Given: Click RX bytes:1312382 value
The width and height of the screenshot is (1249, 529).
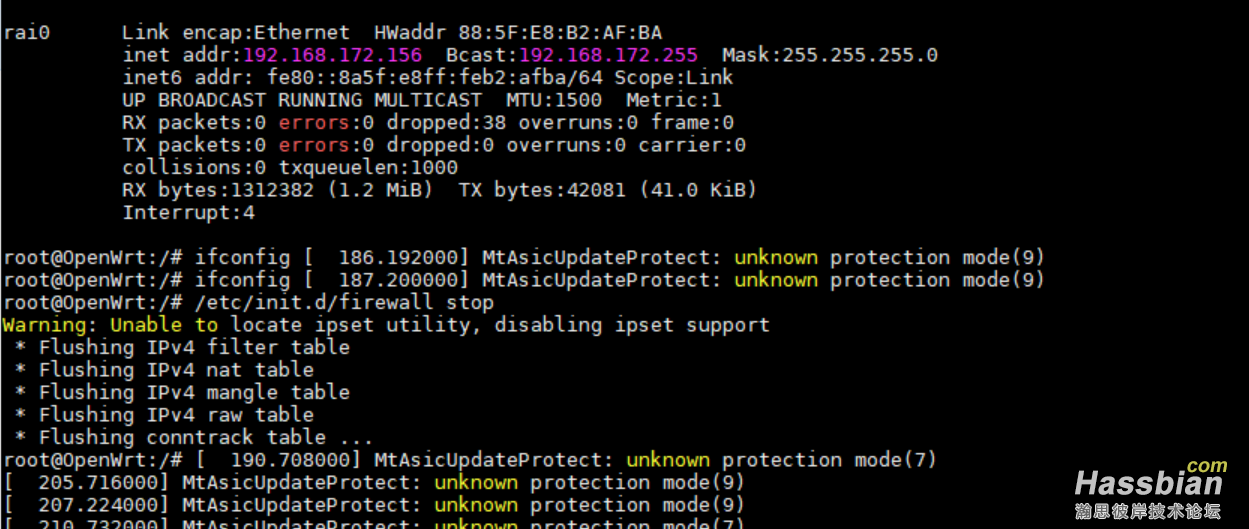Looking at the screenshot, I should [x=217, y=189].
